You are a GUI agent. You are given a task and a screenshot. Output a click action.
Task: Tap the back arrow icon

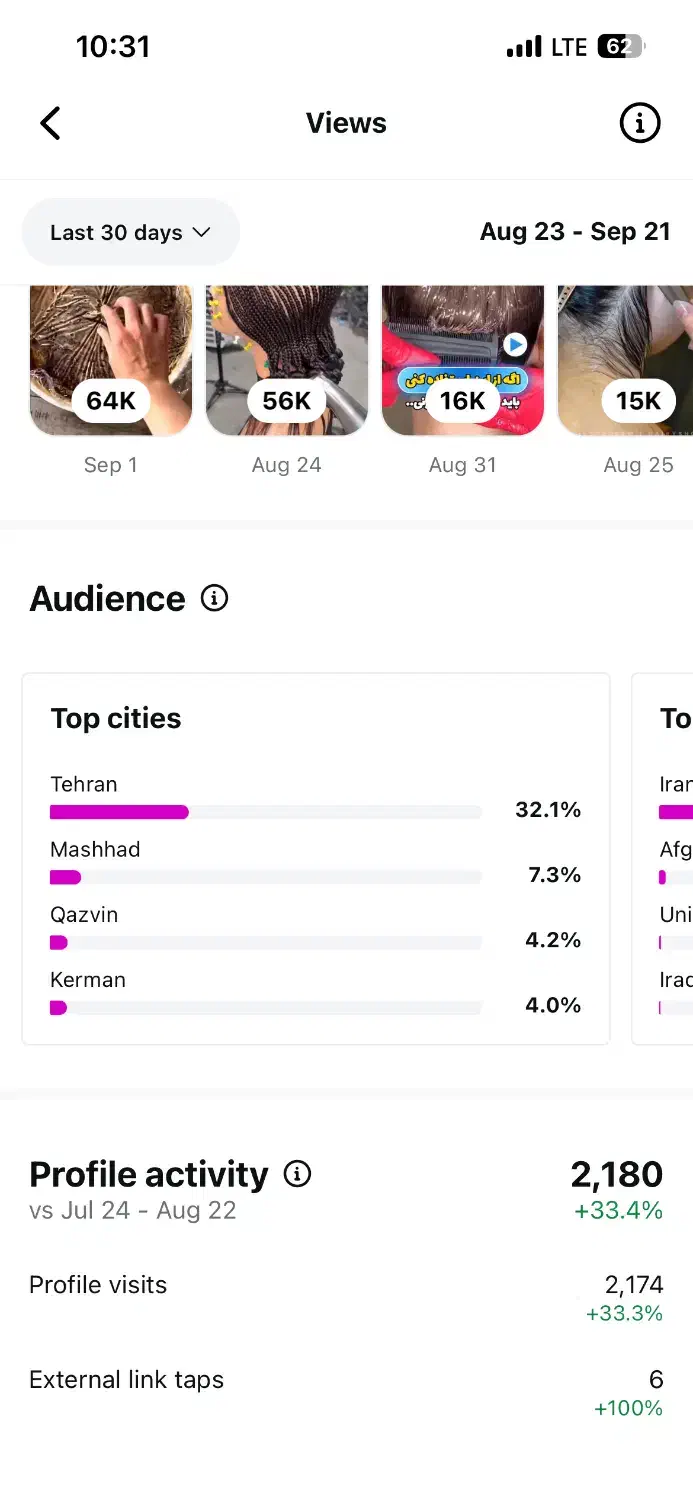(x=50, y=123)
